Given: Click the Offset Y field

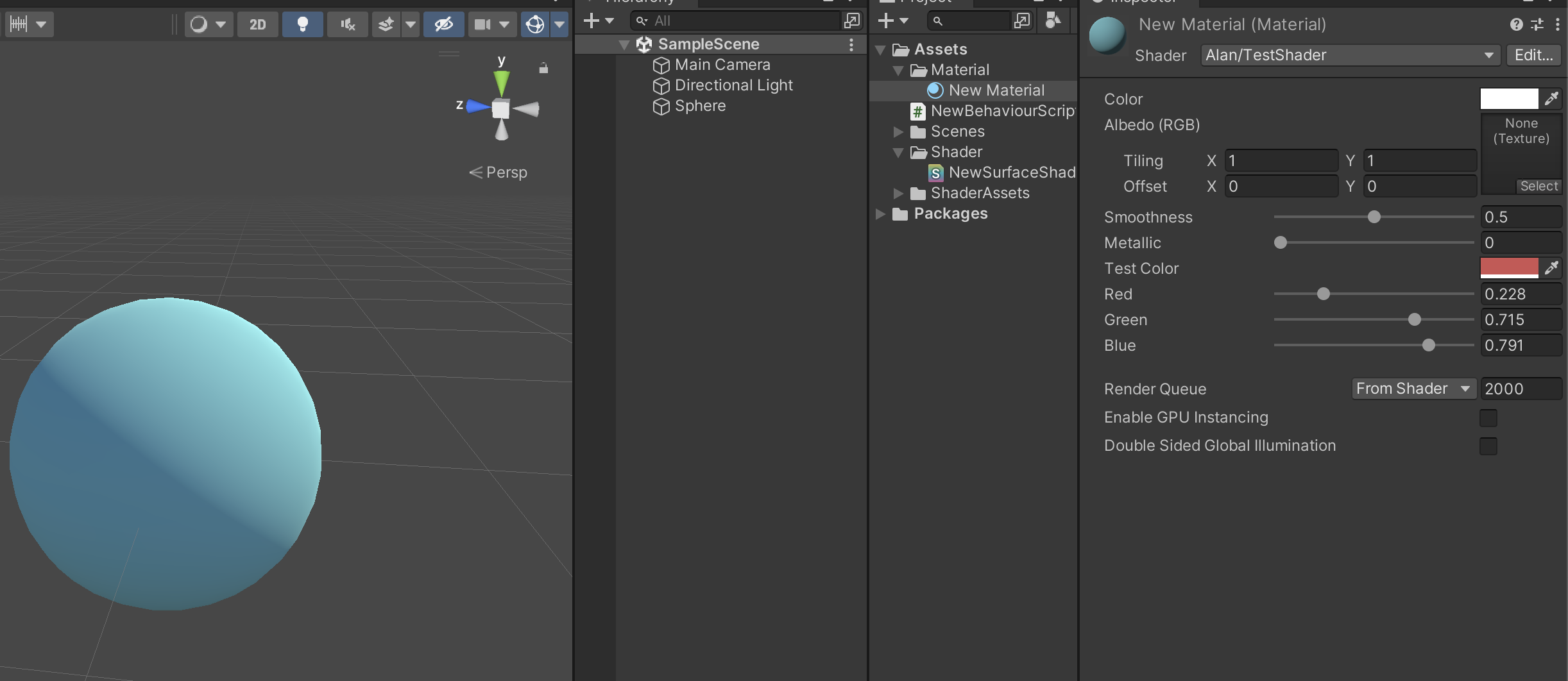Looking at the screenshot, I should coord(1420,186).
